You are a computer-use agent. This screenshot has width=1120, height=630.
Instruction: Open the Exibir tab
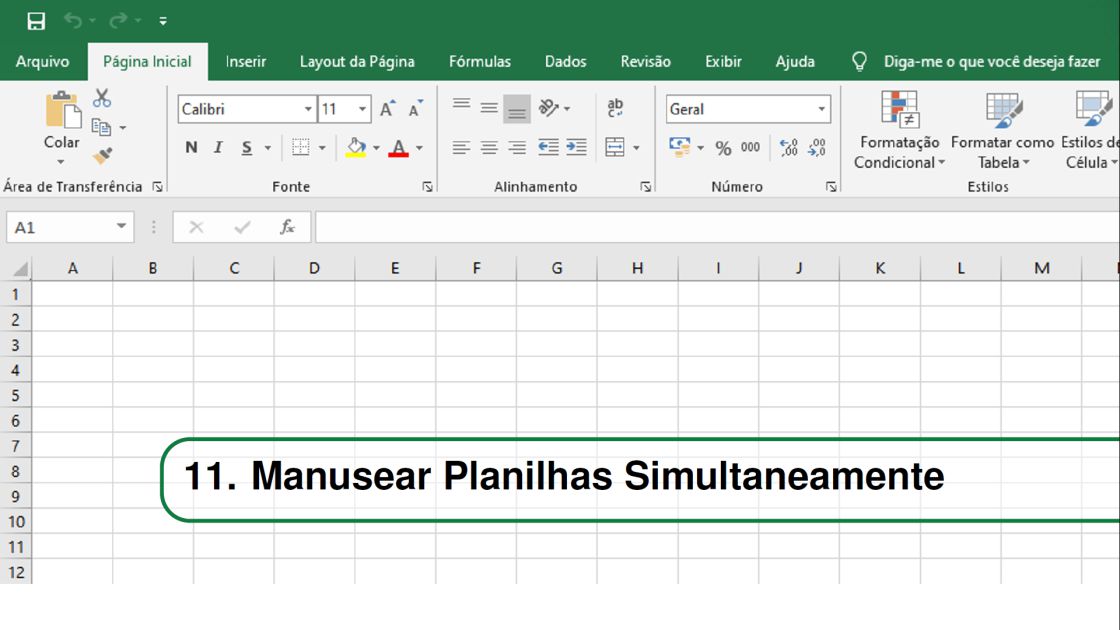coord(724,61)
